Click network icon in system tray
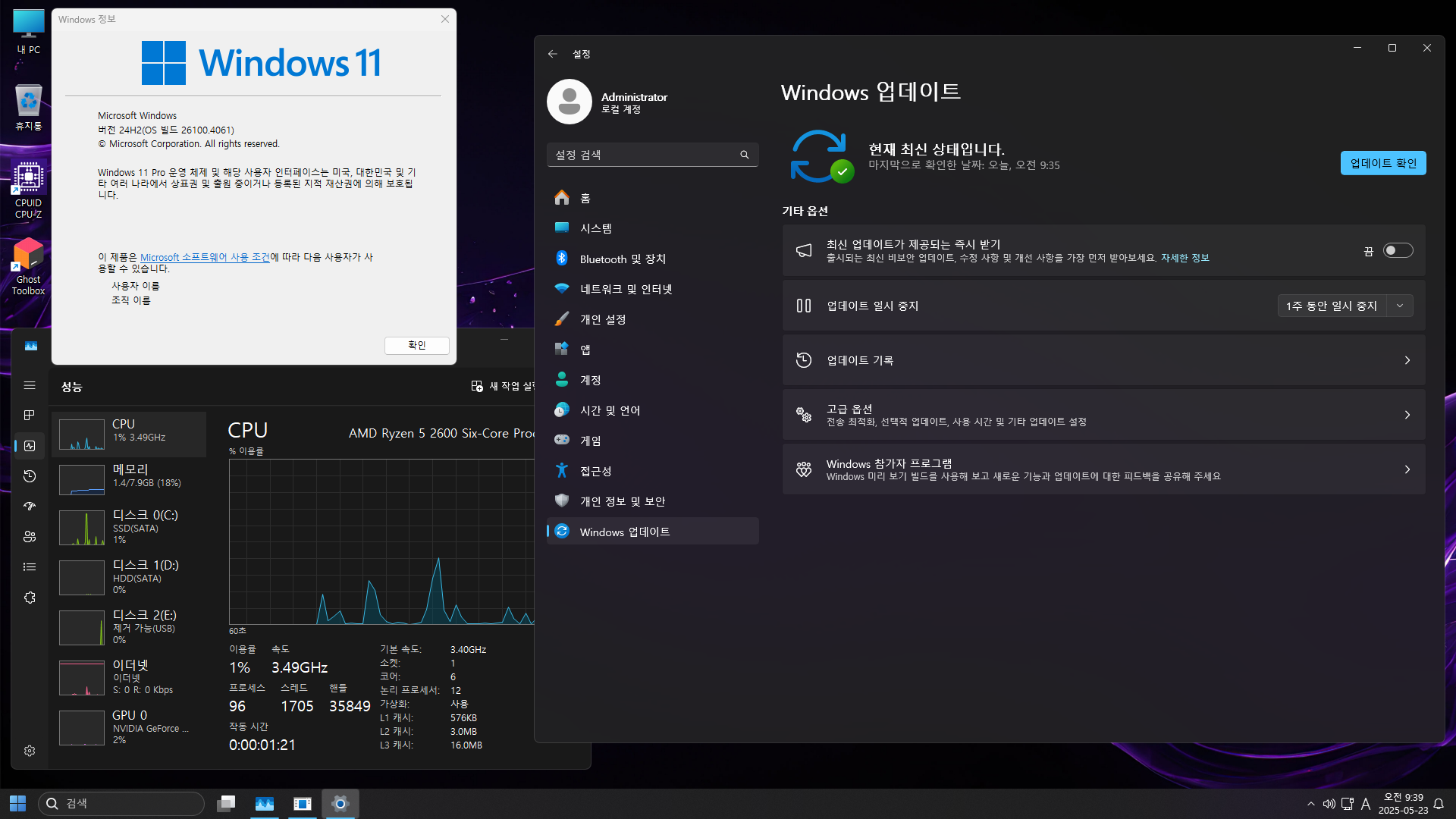Viewport: 1456px width, 819px height. click(1348, 804)
